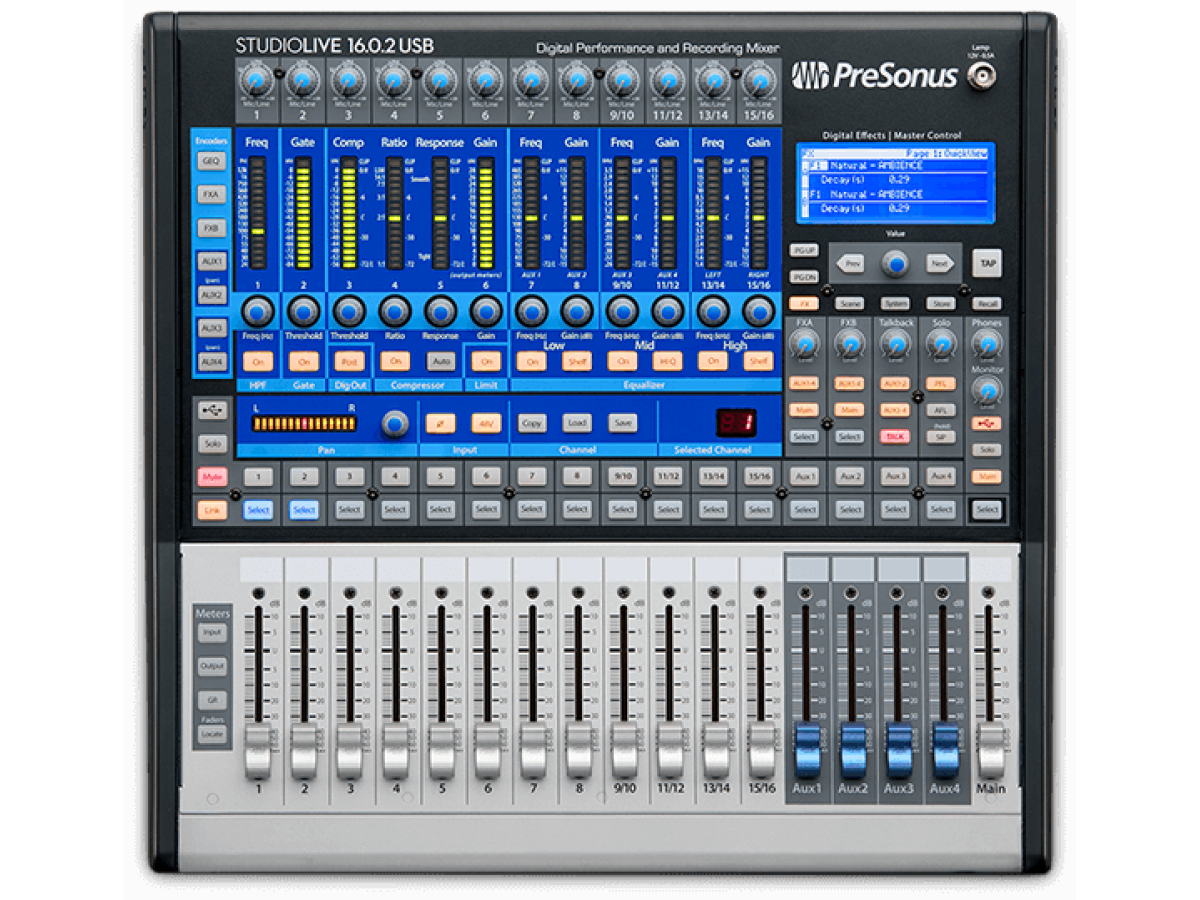Enable the HPF On button

point(258,361)
